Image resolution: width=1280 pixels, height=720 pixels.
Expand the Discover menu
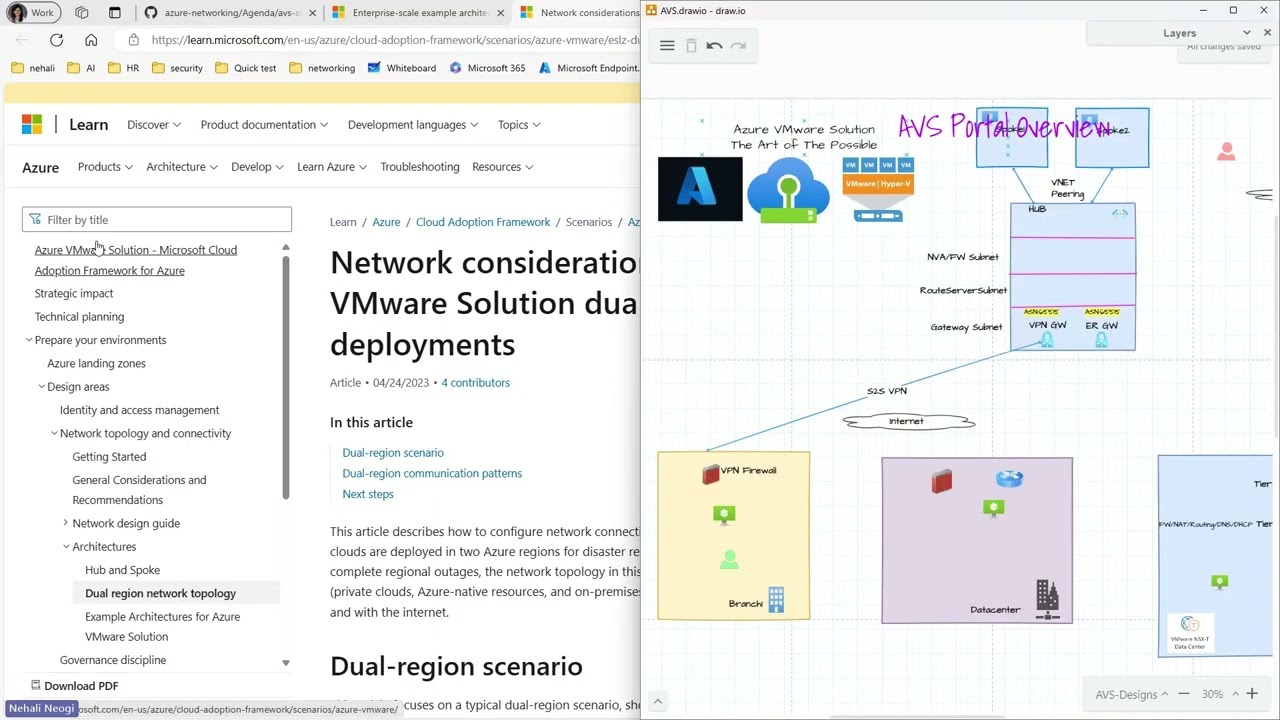click(x=154, y=125)
